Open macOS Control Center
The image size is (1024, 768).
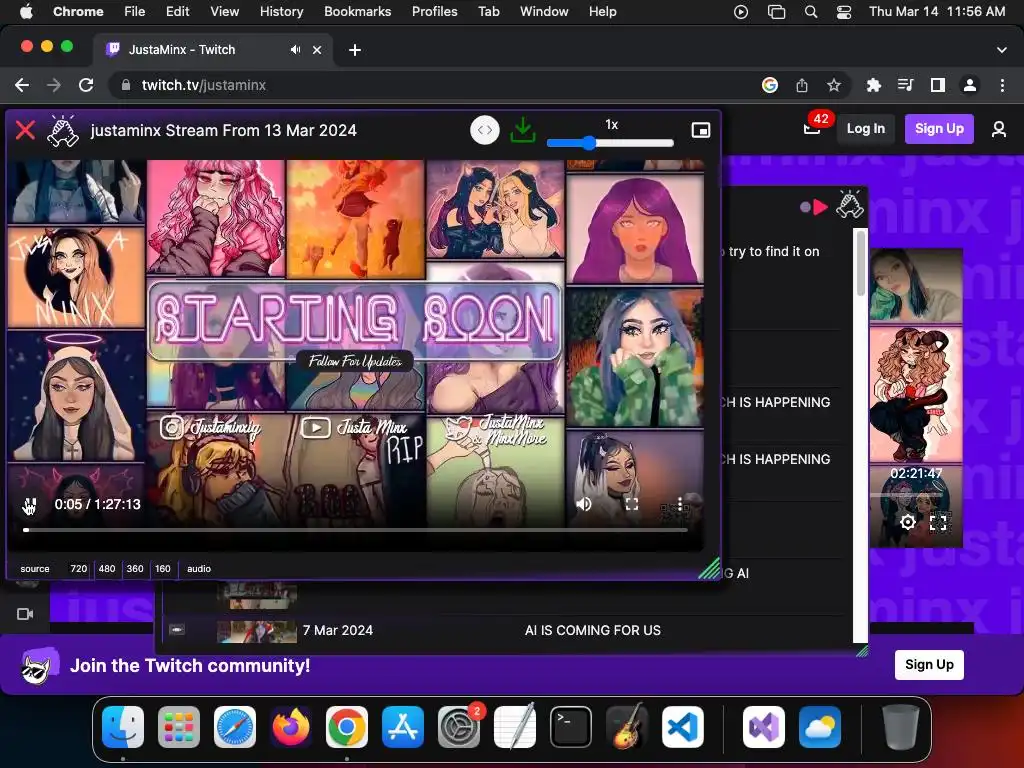click(844, 12)
